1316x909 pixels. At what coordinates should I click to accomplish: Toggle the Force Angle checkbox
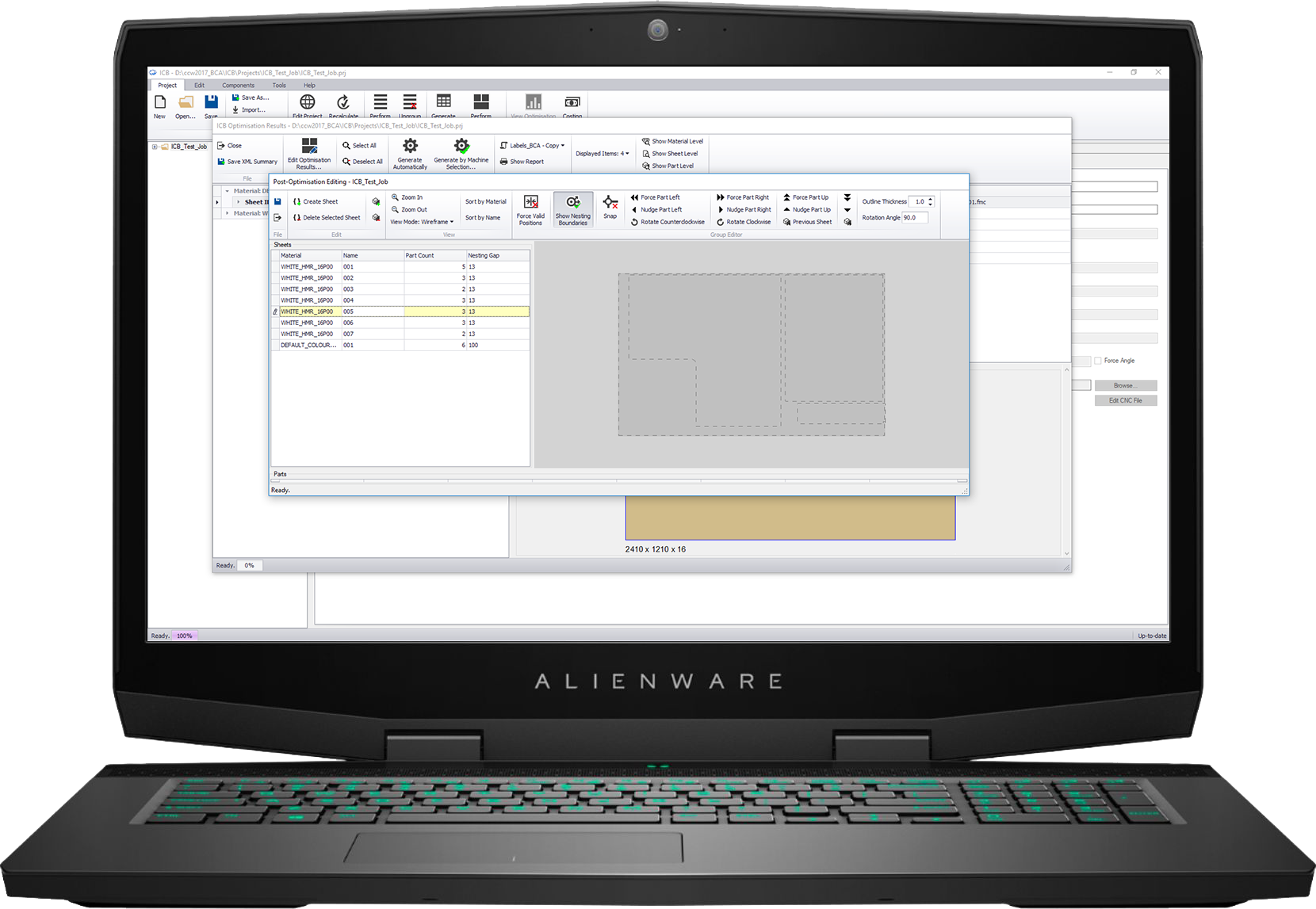click(1098, 361)
